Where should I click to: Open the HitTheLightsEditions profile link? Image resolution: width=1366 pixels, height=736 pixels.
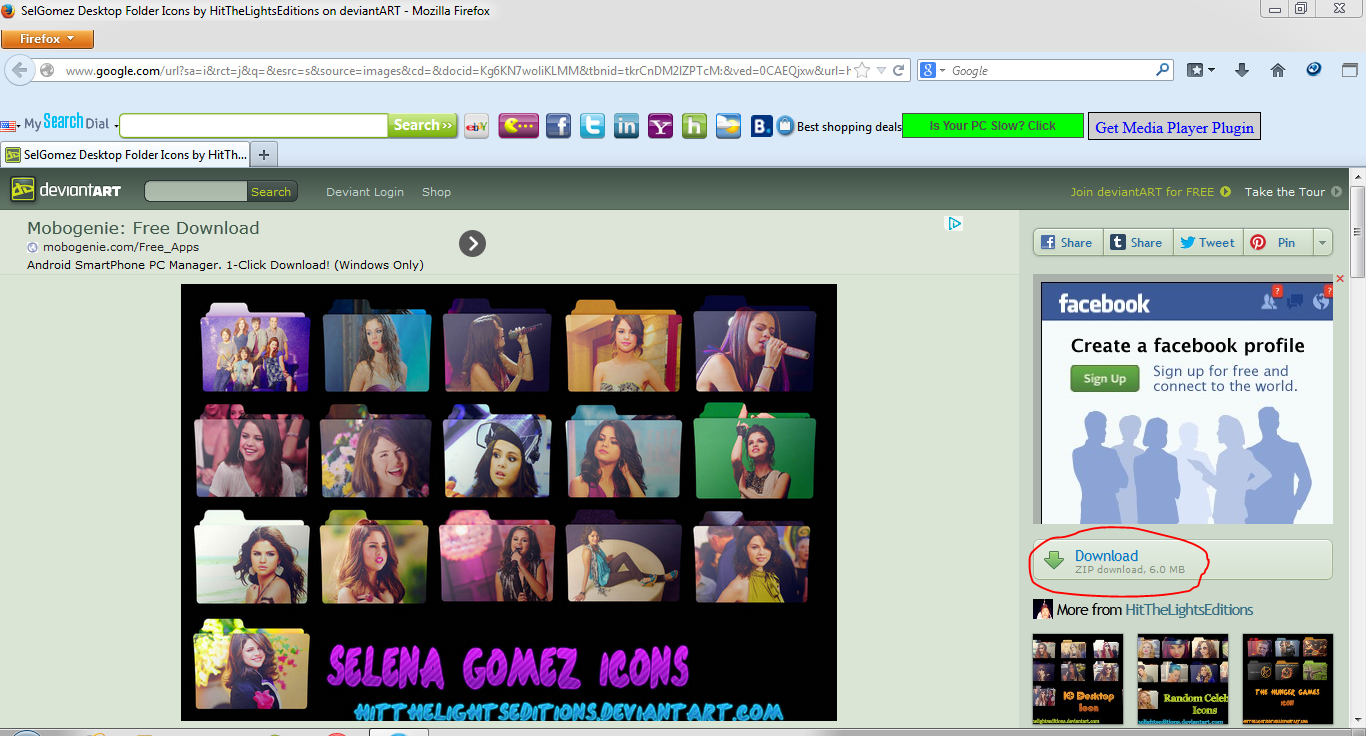1189,610
